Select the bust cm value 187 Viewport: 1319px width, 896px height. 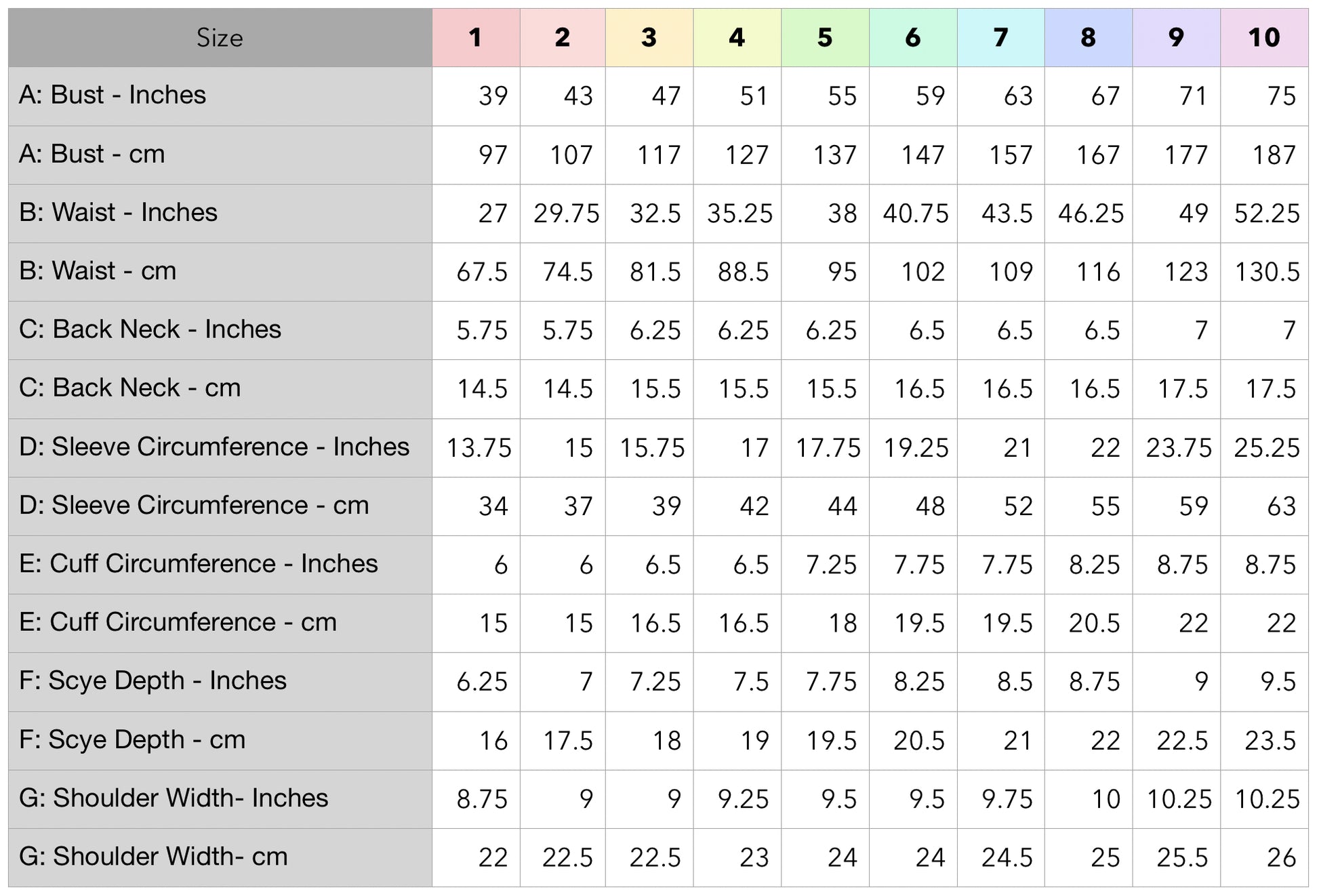pyautogui.click(x=1274, y=155)
